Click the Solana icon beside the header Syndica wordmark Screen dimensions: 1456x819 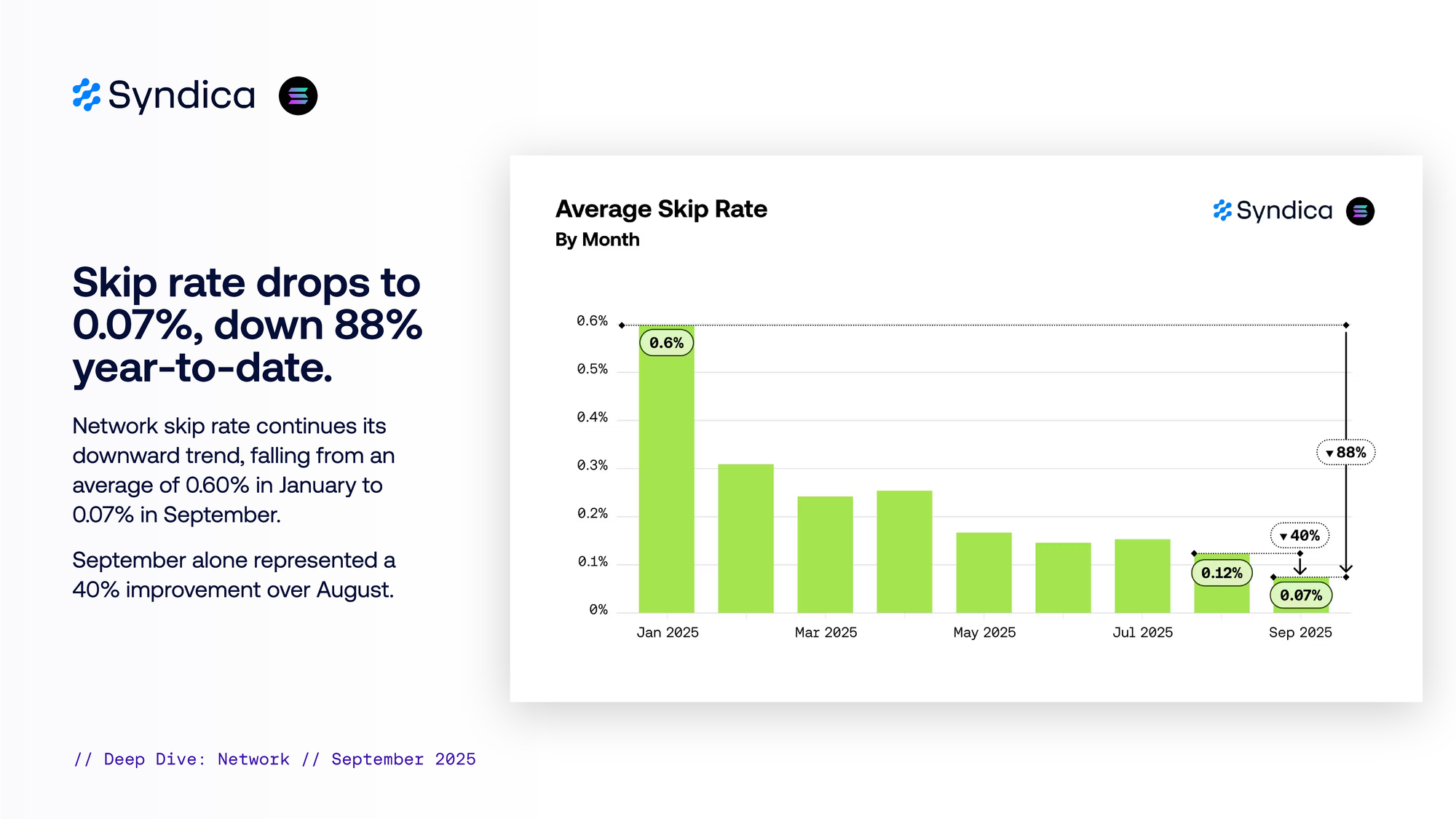pos(298,95)
